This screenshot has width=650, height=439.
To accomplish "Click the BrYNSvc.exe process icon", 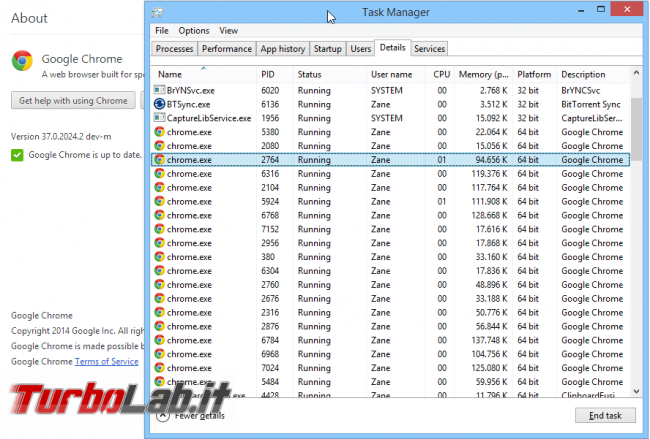I will [159, 90].
